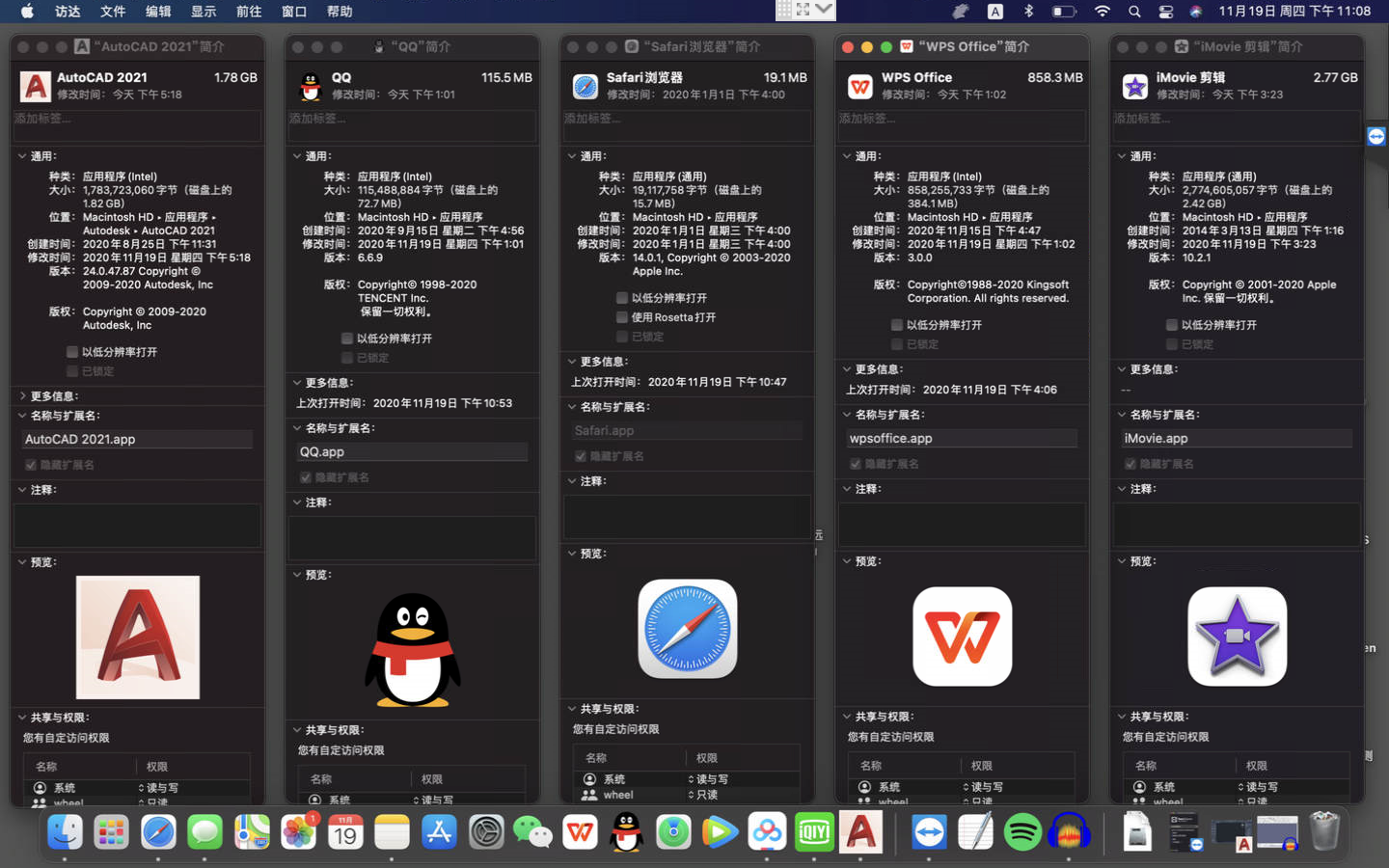
Task: Open the 前往 menu in the menu bar
Action: 249,12
